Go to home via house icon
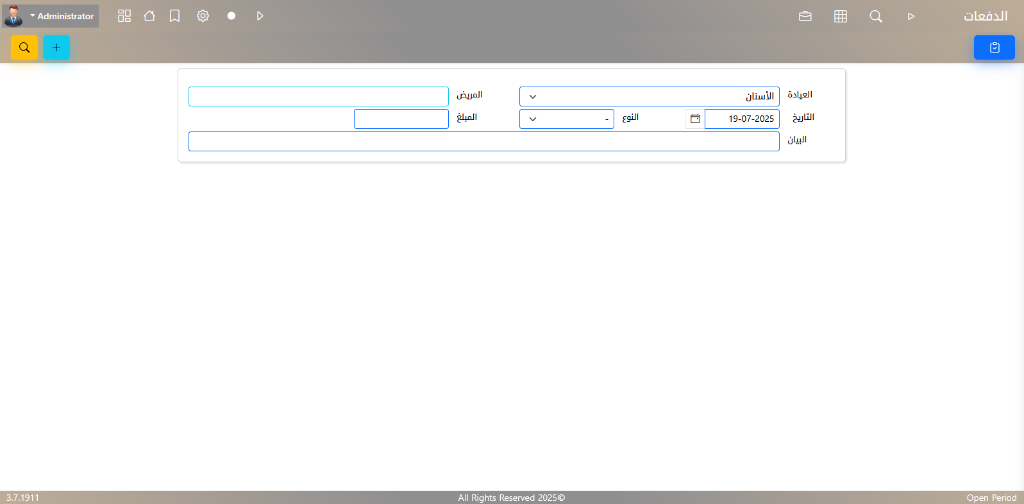 click(149, 16)
